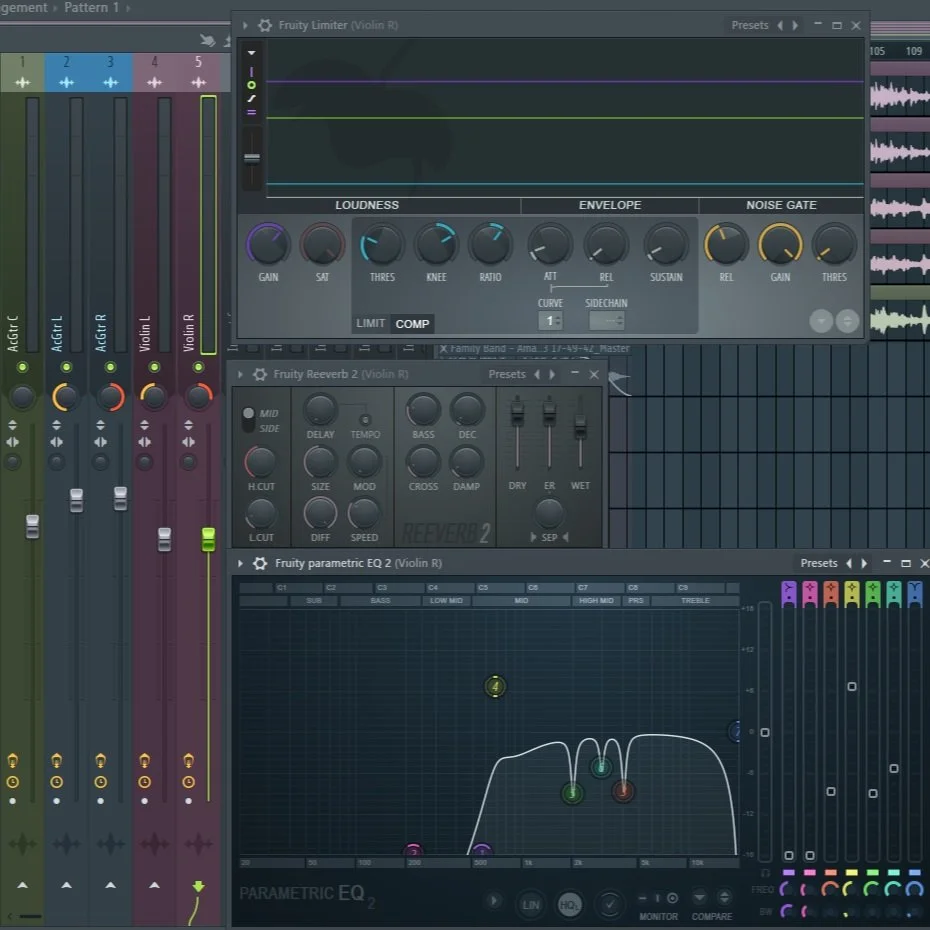This screenshot has height=930, width=930.
Task: Invert phase on the Violin L mixer track
Action: pyautogui.click(x=144, y=425)
